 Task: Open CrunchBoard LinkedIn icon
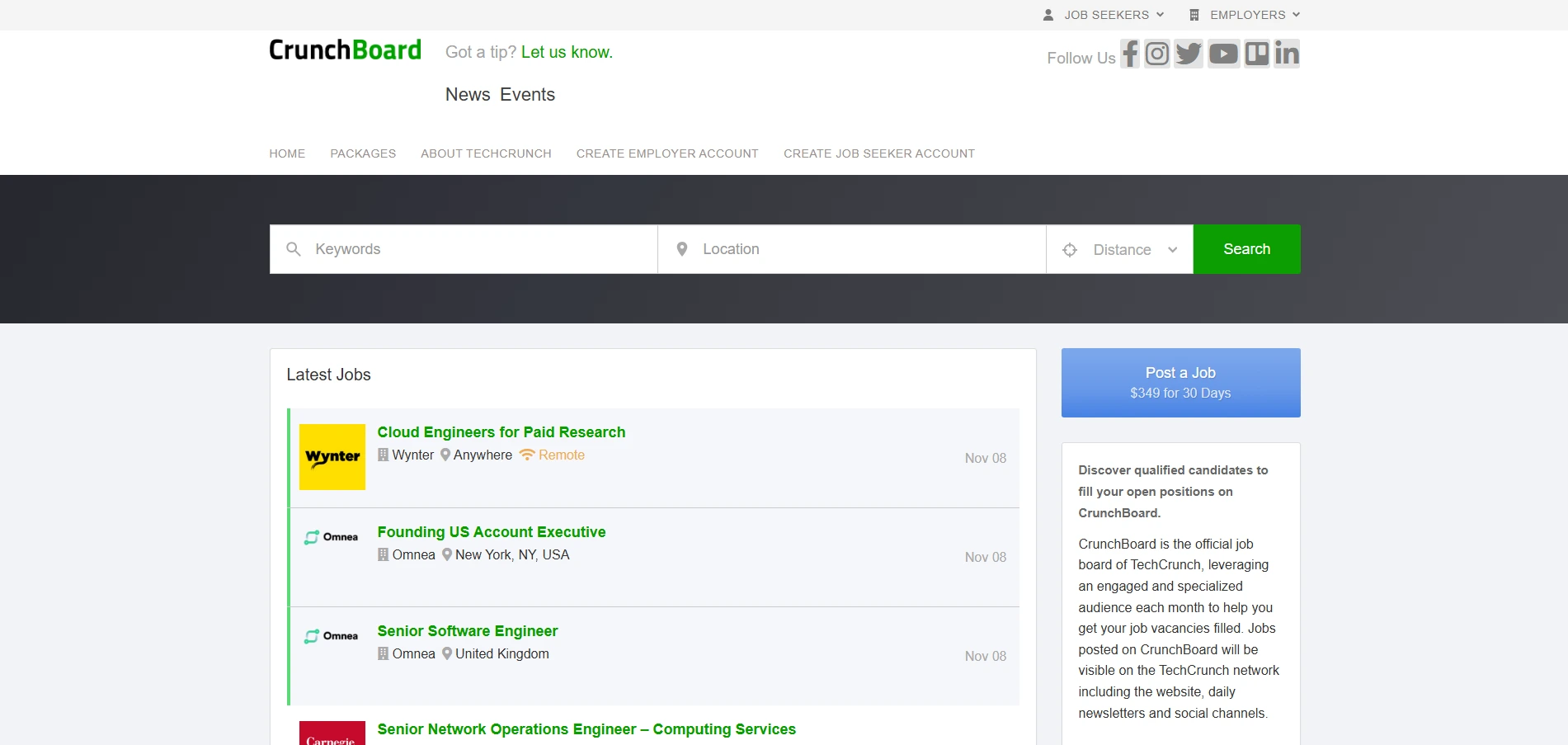tap(1287, 54)
